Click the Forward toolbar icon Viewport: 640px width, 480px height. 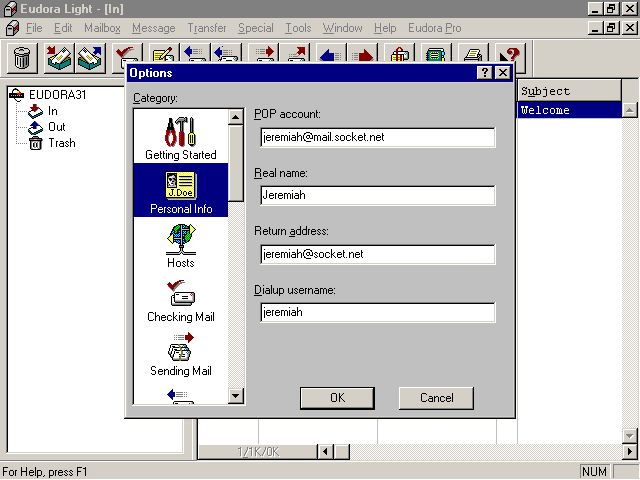pos(264,54)
